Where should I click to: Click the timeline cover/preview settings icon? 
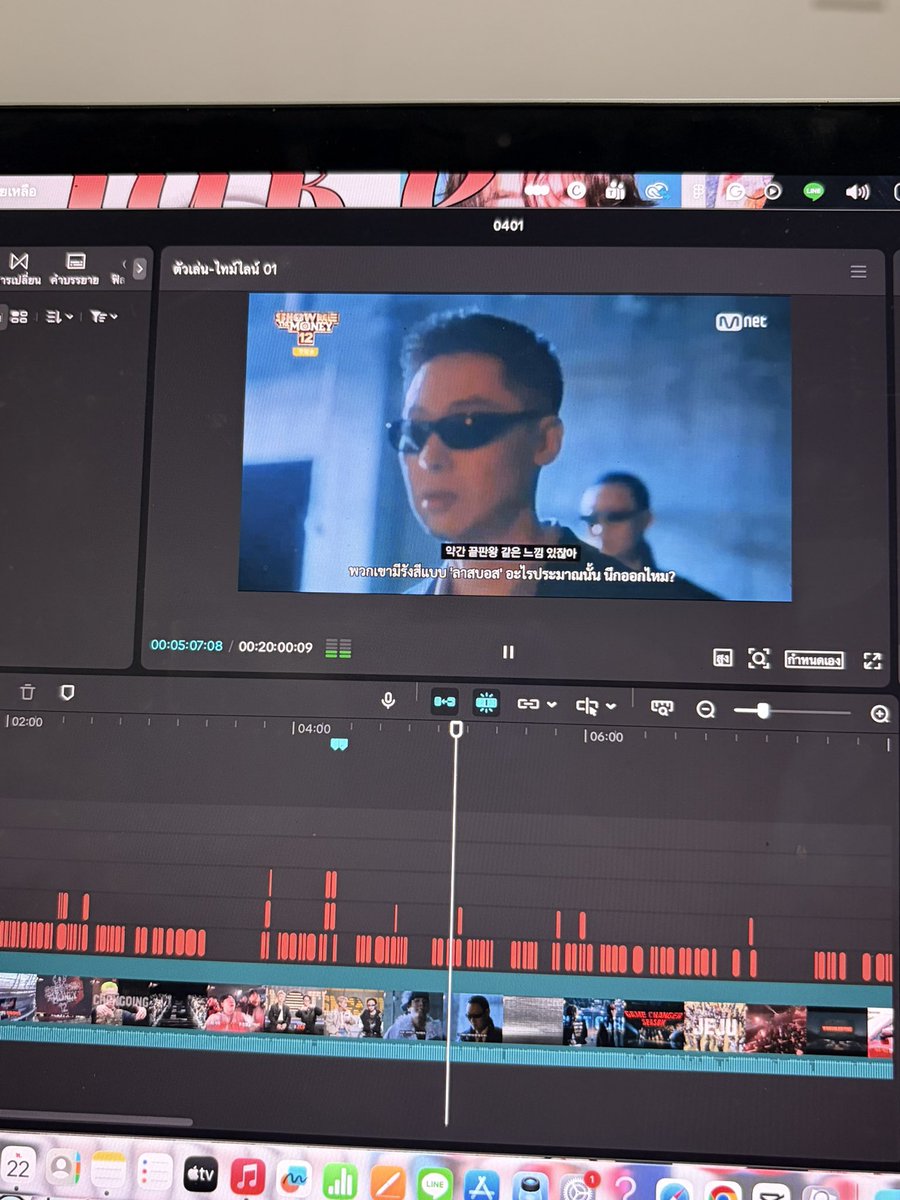662,707
